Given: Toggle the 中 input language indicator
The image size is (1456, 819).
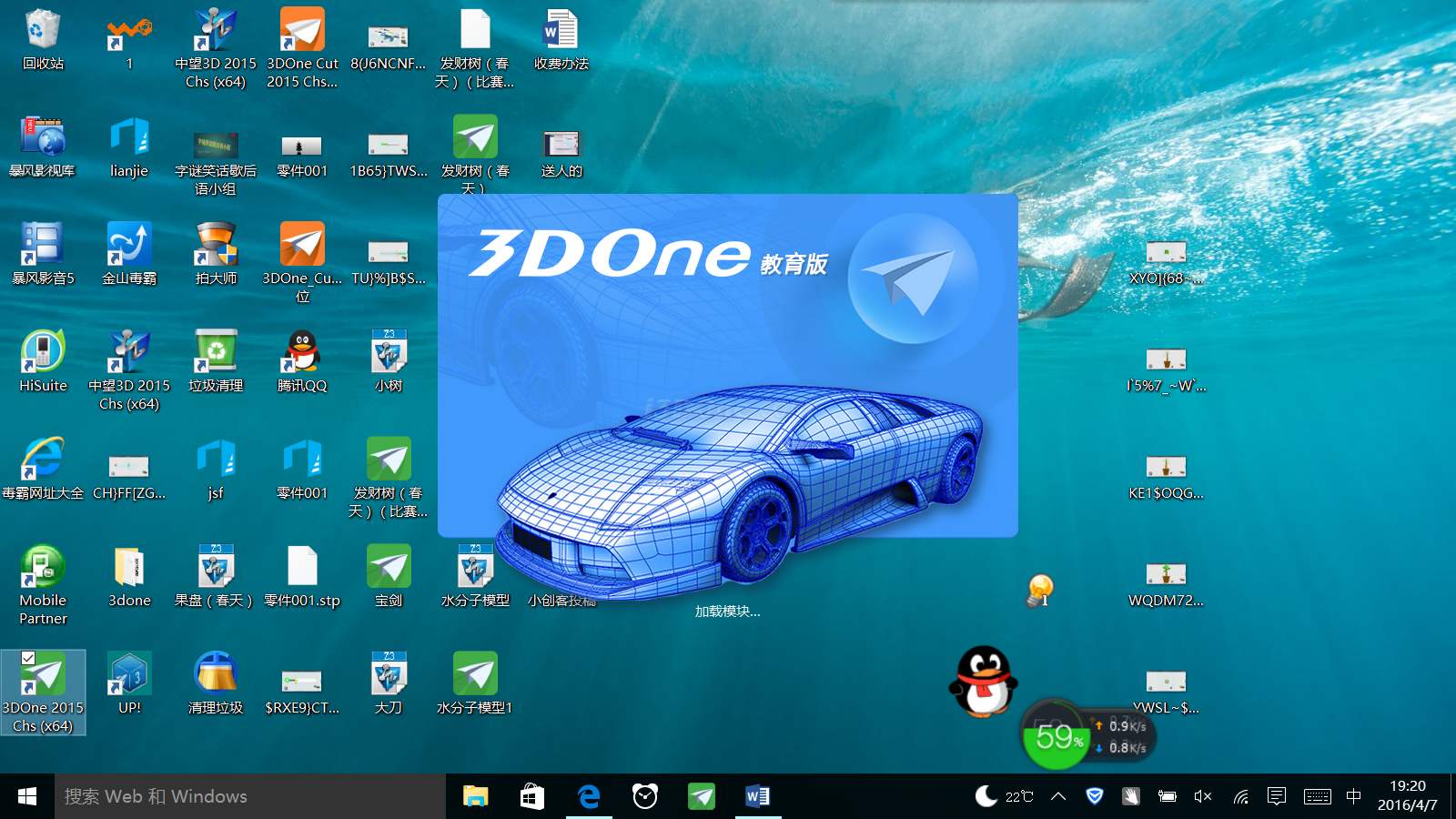Looking at the screenshot, I should tap(1353, 796).
